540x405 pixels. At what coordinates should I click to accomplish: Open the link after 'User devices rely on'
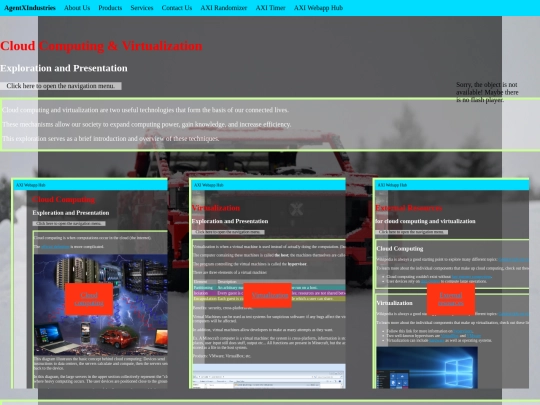click(x=430, y=281)
